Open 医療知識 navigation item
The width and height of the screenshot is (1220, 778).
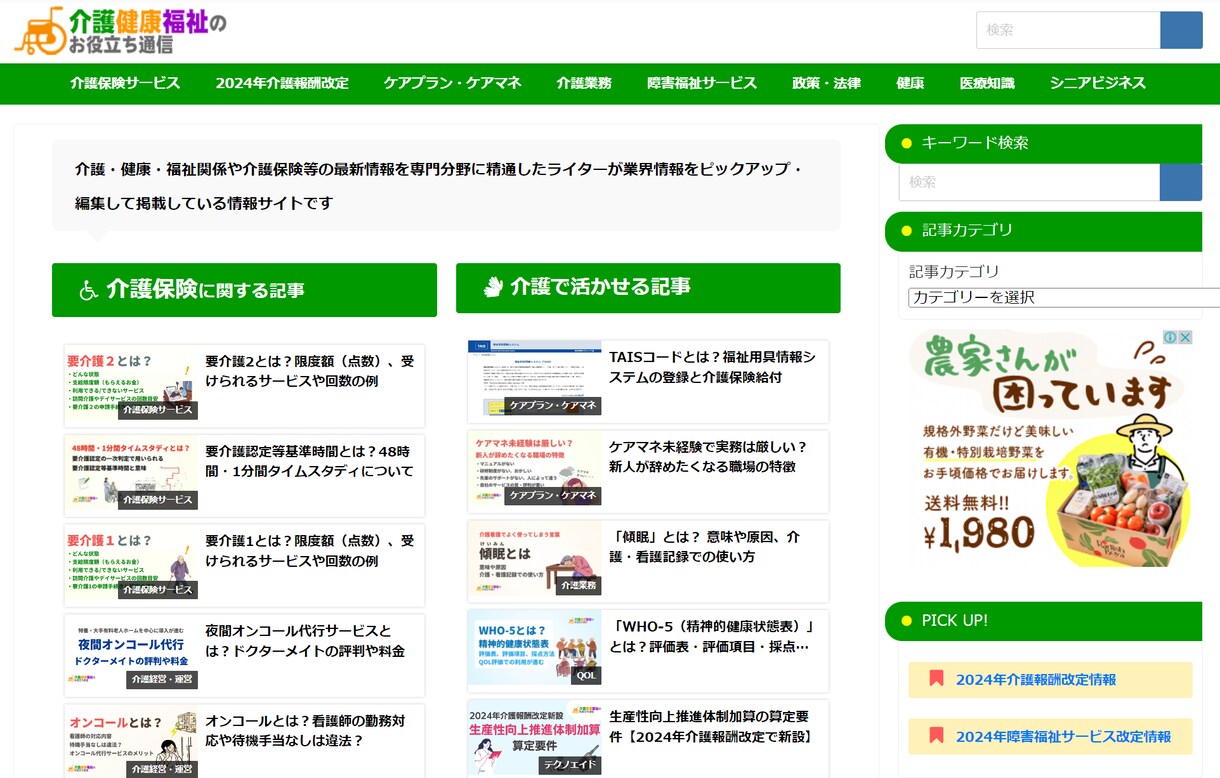tap(987, 83)
